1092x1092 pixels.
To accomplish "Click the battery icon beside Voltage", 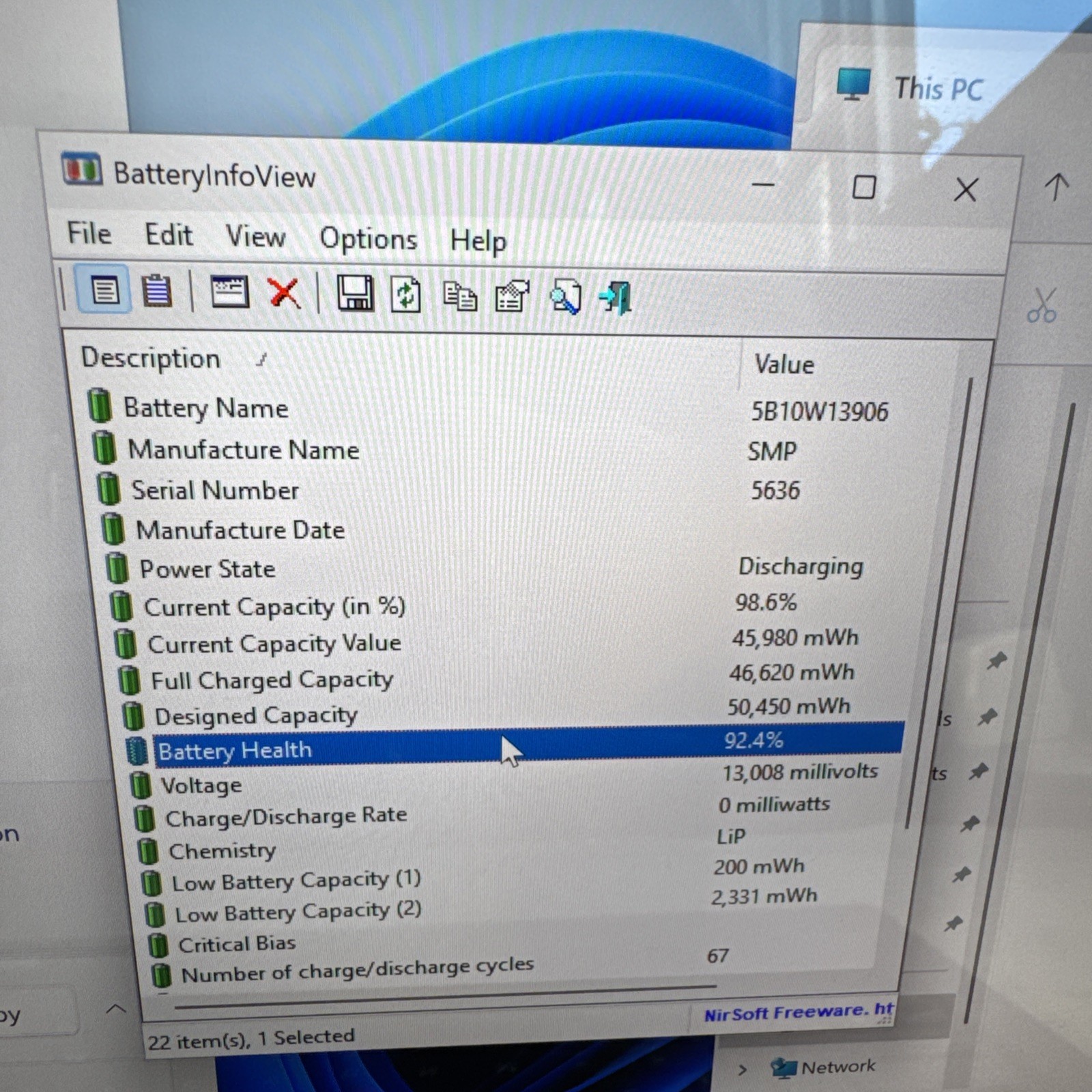I will [x=141, y=785].
